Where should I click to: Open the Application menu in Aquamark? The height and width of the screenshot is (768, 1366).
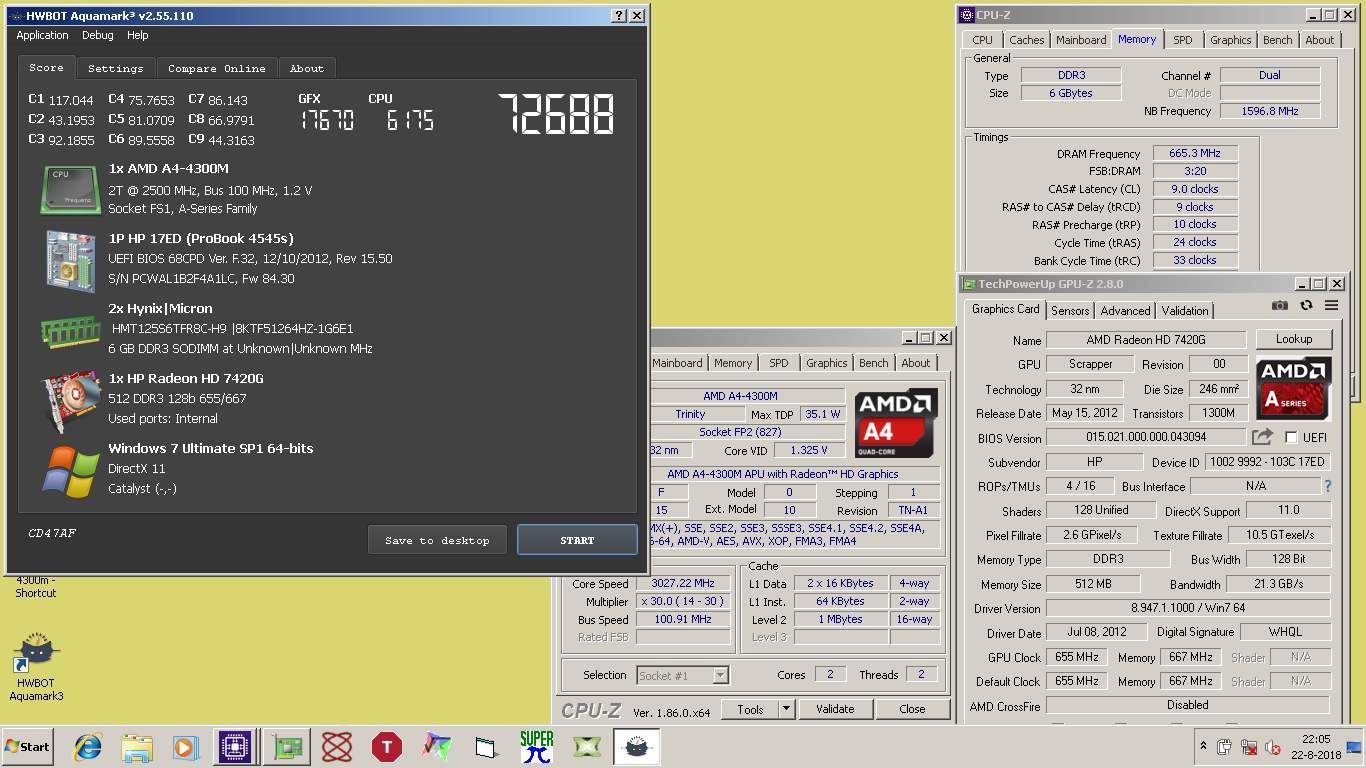(43, 35)
